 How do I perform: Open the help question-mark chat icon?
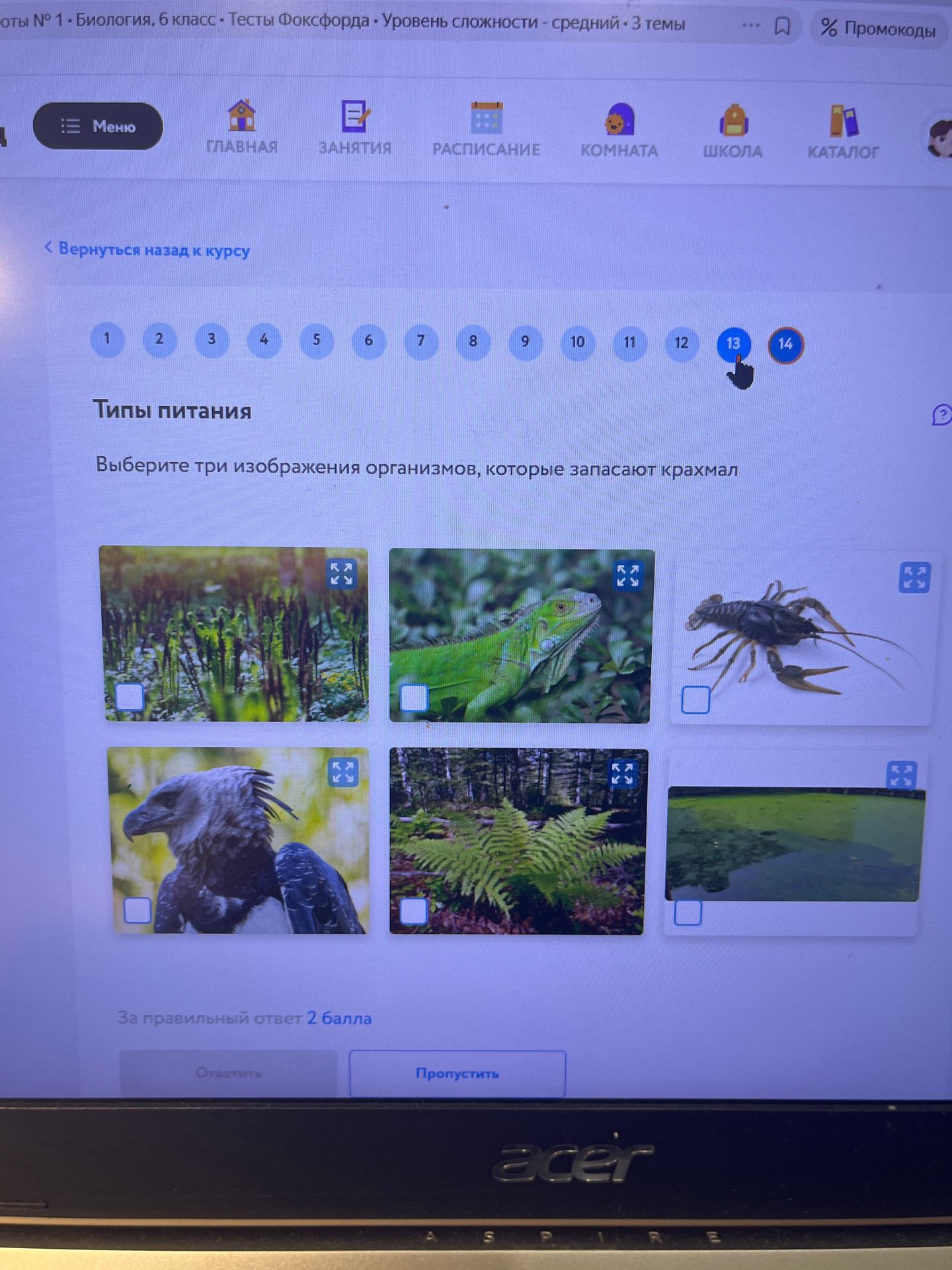coord(941,415)
